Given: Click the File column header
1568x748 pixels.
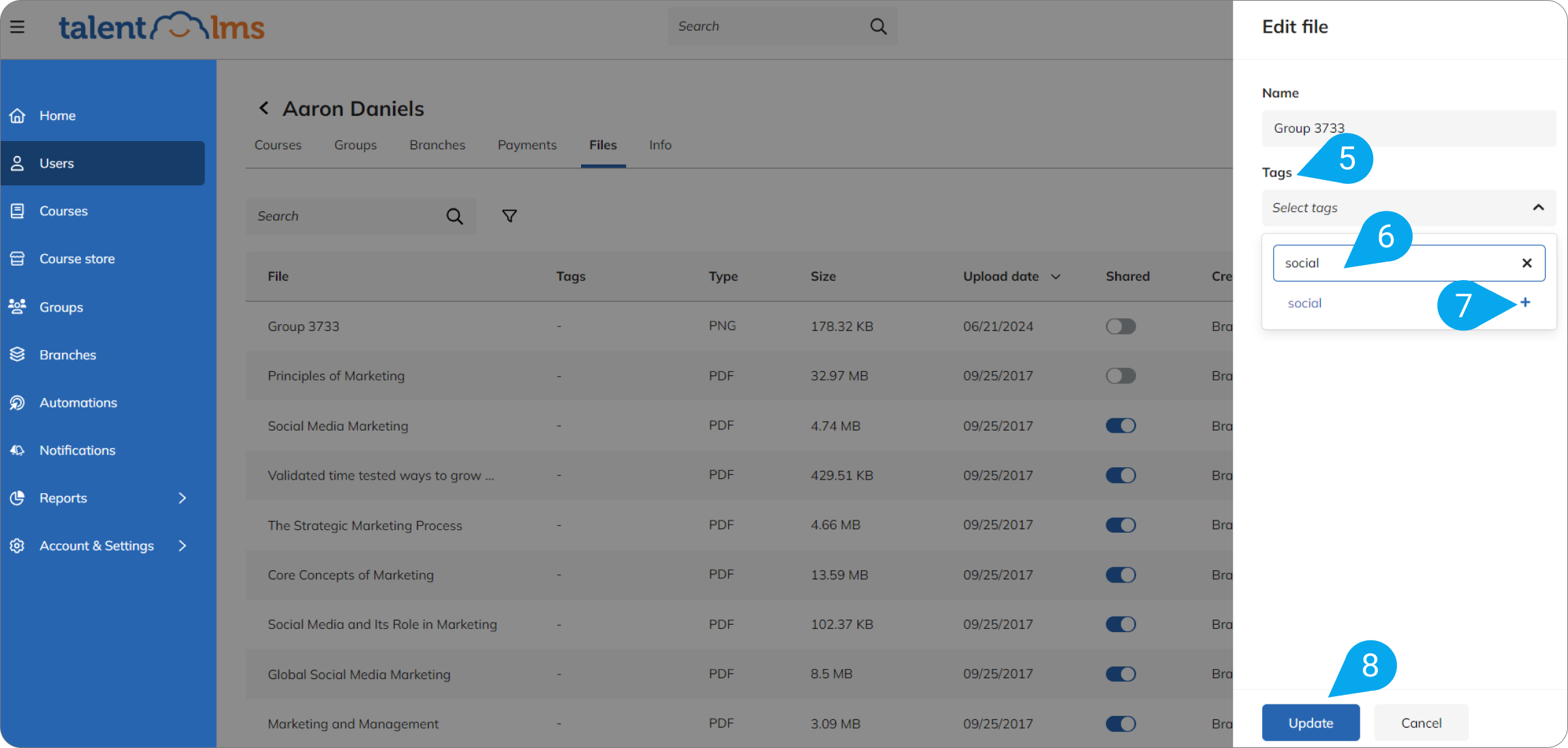Looking at the screenshot, I should tap(278, 277).
